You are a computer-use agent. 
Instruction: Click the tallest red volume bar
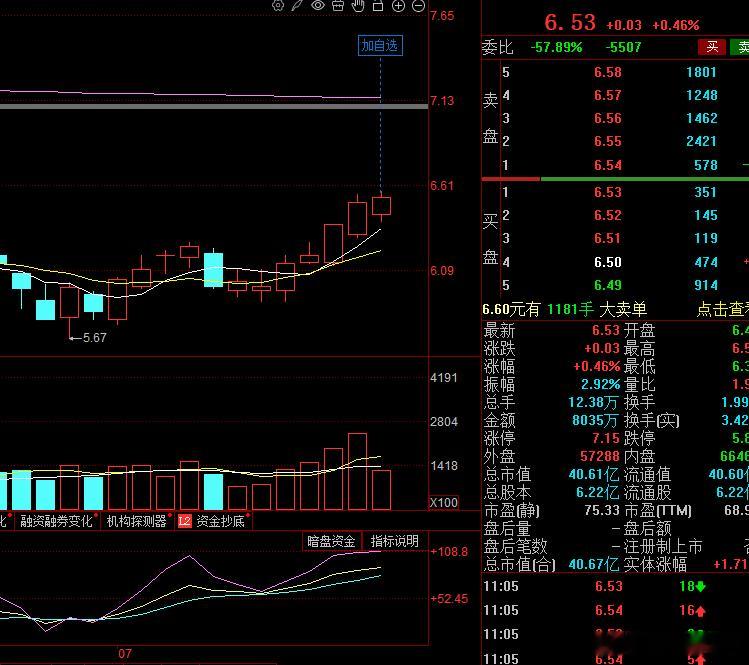coord(357,472)
